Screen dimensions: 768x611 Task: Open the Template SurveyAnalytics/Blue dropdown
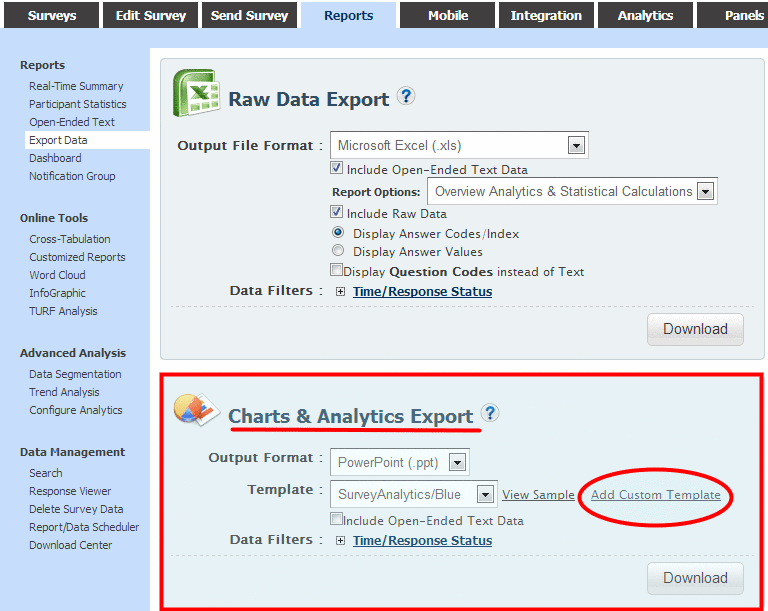point(485,494)
